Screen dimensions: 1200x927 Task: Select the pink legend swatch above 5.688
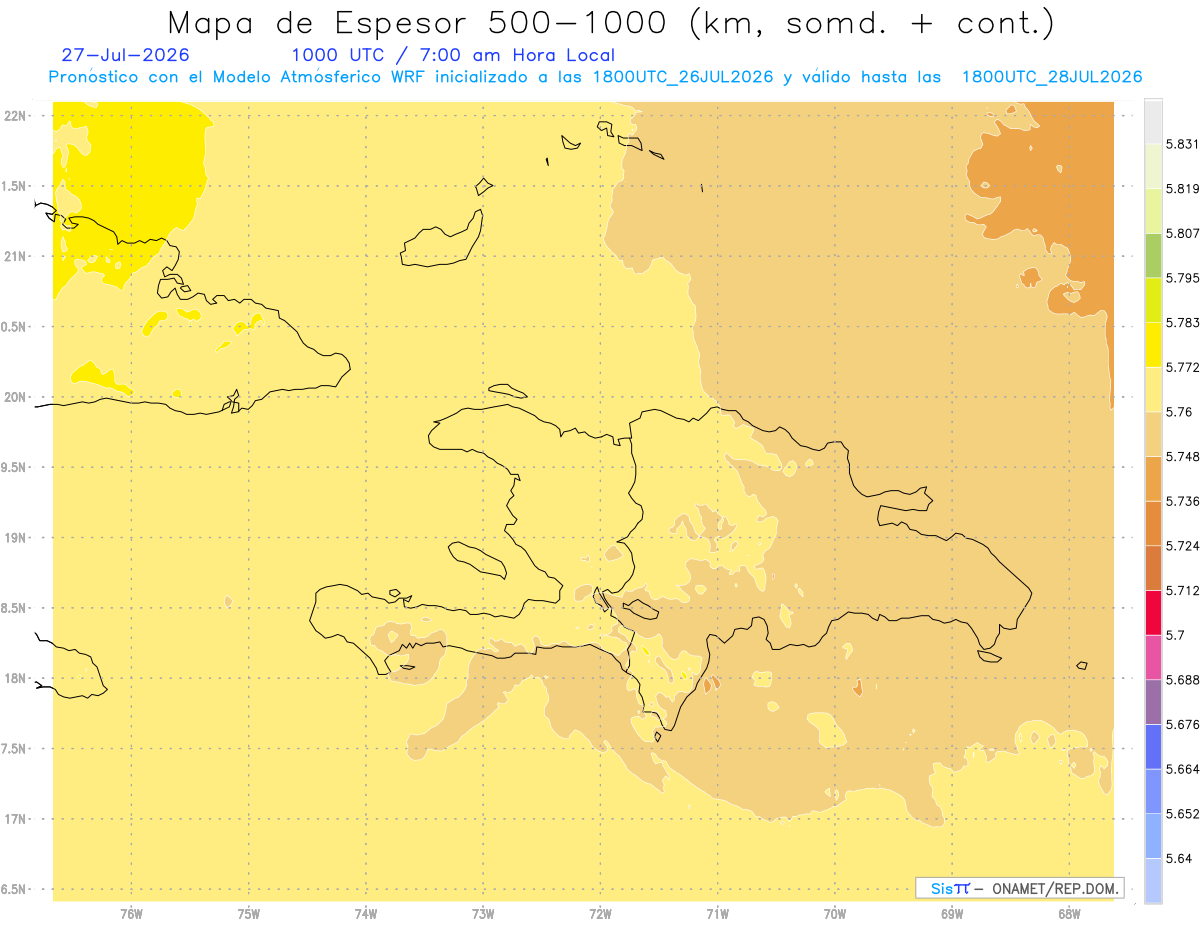point(1153,657)
